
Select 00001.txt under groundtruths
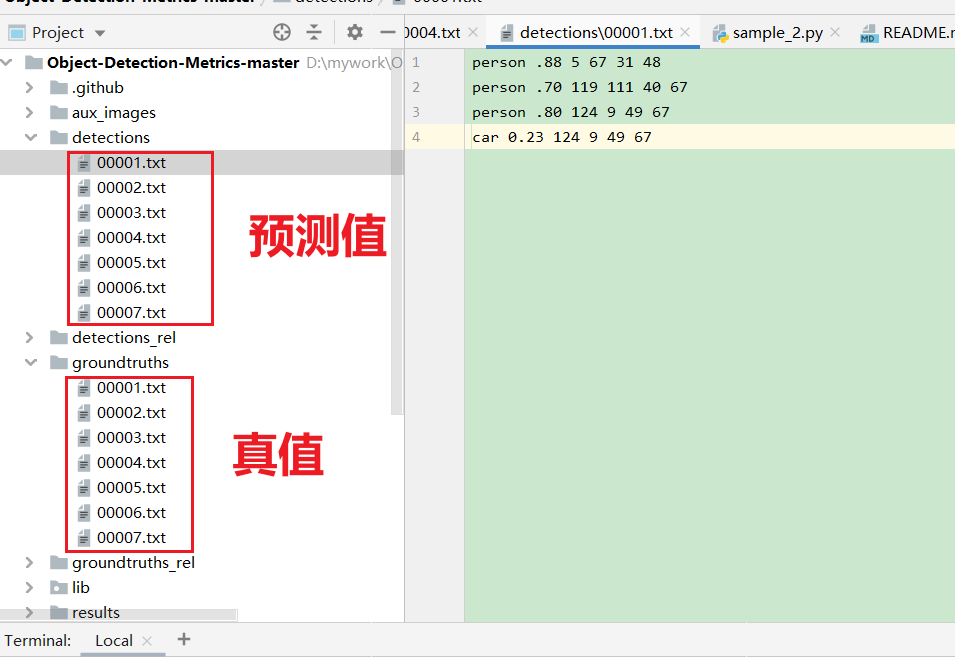tap(132, 387)
